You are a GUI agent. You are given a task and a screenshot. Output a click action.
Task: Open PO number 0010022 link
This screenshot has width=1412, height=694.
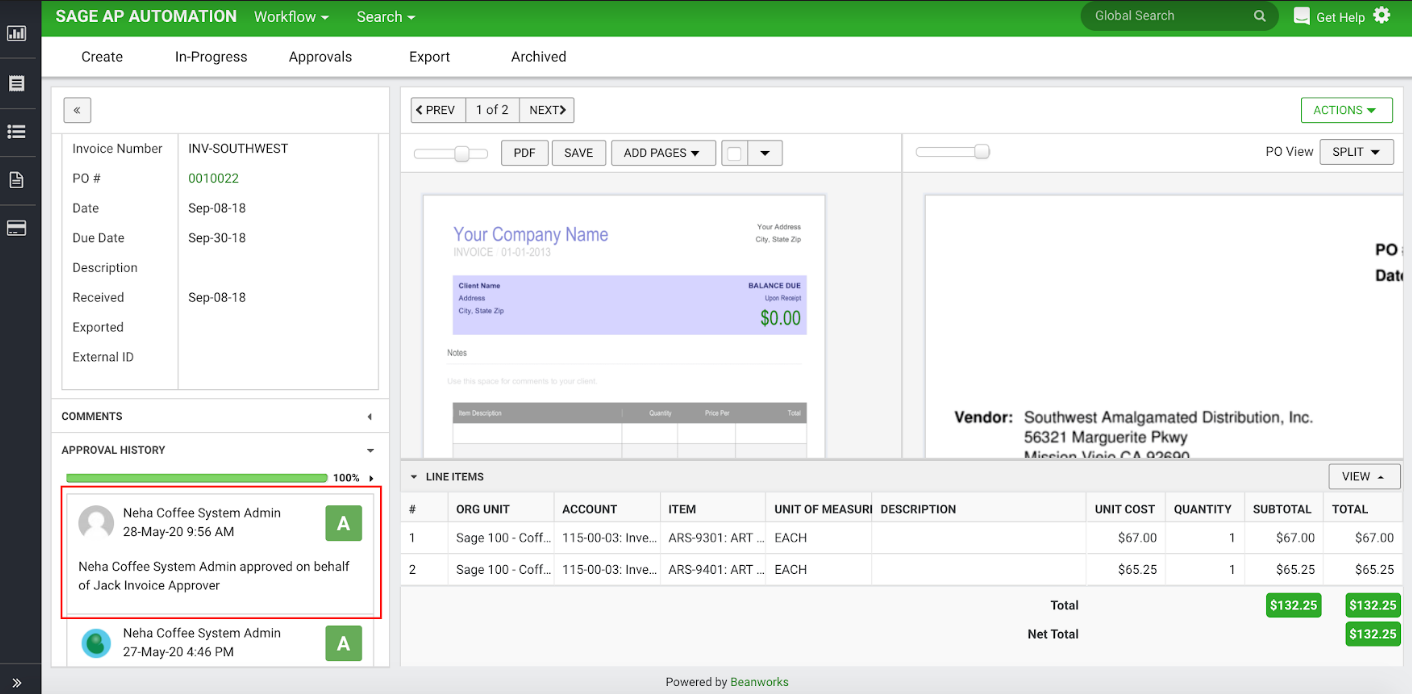(x=214, y=178)
